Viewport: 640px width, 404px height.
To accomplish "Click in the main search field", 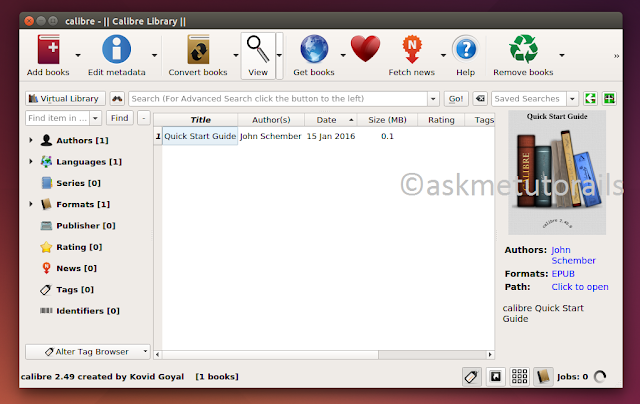I will 278,98.
